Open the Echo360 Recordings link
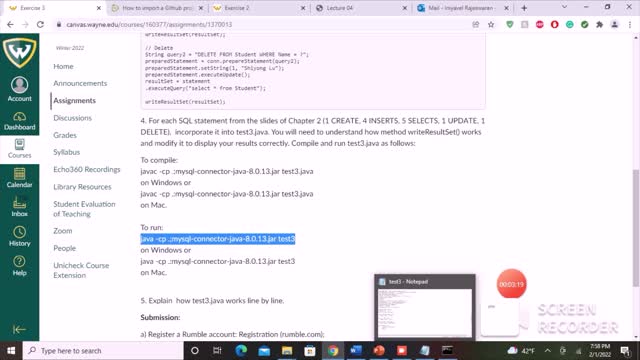 click(87, 169)
